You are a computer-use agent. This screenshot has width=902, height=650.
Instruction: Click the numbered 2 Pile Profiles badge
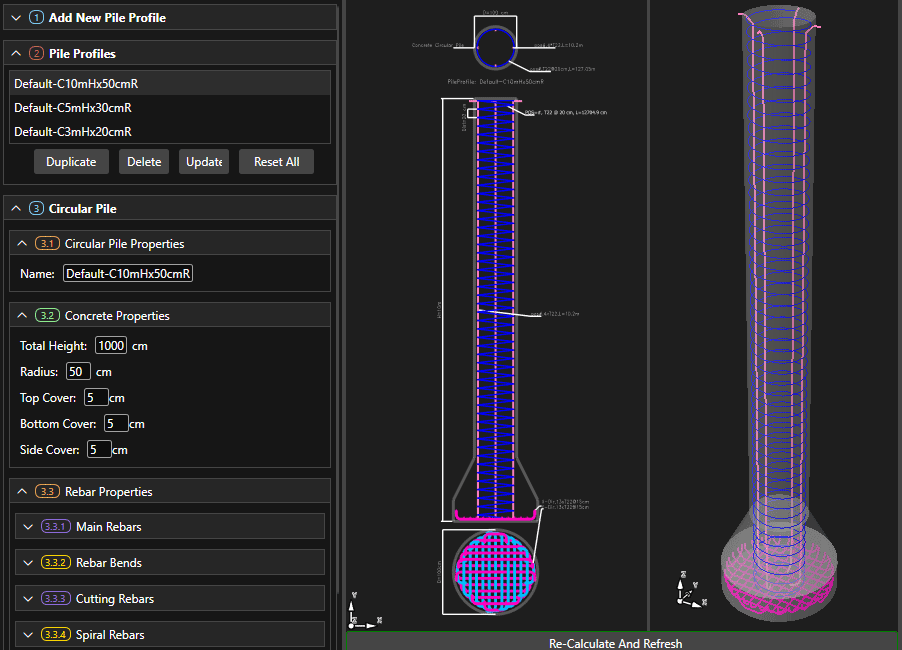coord(37,53)
